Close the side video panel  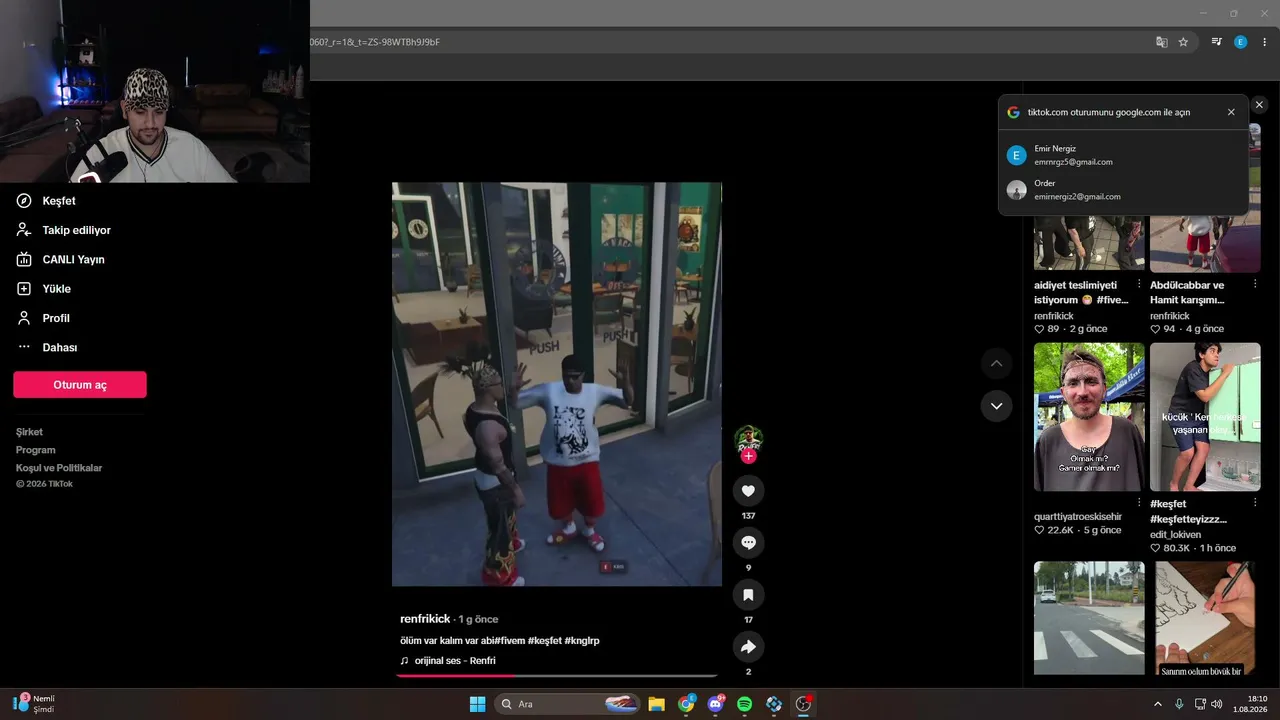[1259, 105]
